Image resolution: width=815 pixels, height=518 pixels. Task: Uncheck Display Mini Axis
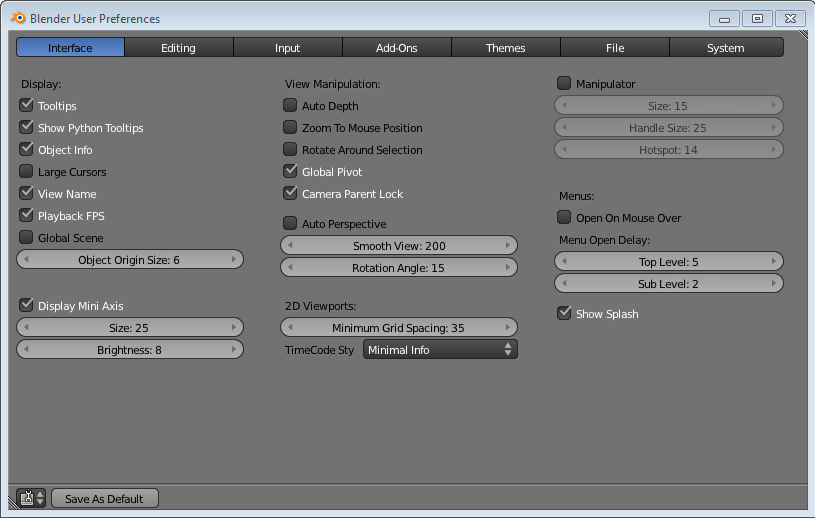point(26,305)
